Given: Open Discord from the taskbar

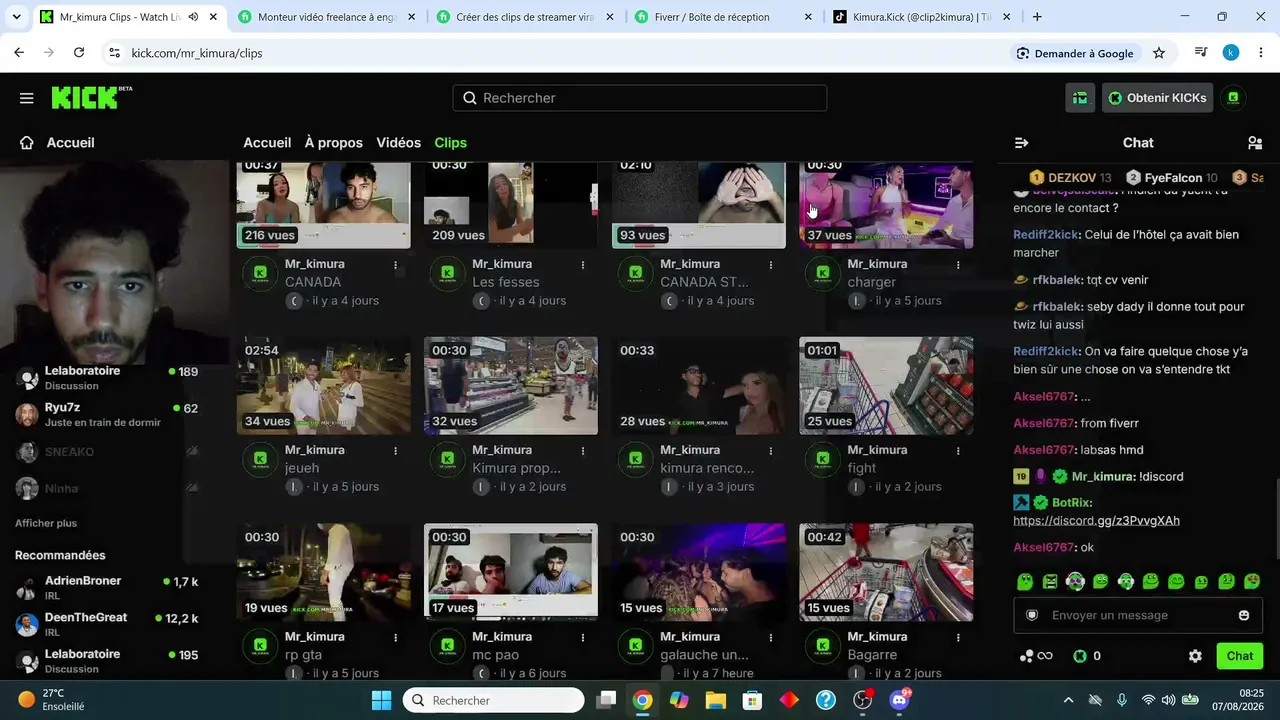Looking at the screenshot, I should (x=899, y=700).
